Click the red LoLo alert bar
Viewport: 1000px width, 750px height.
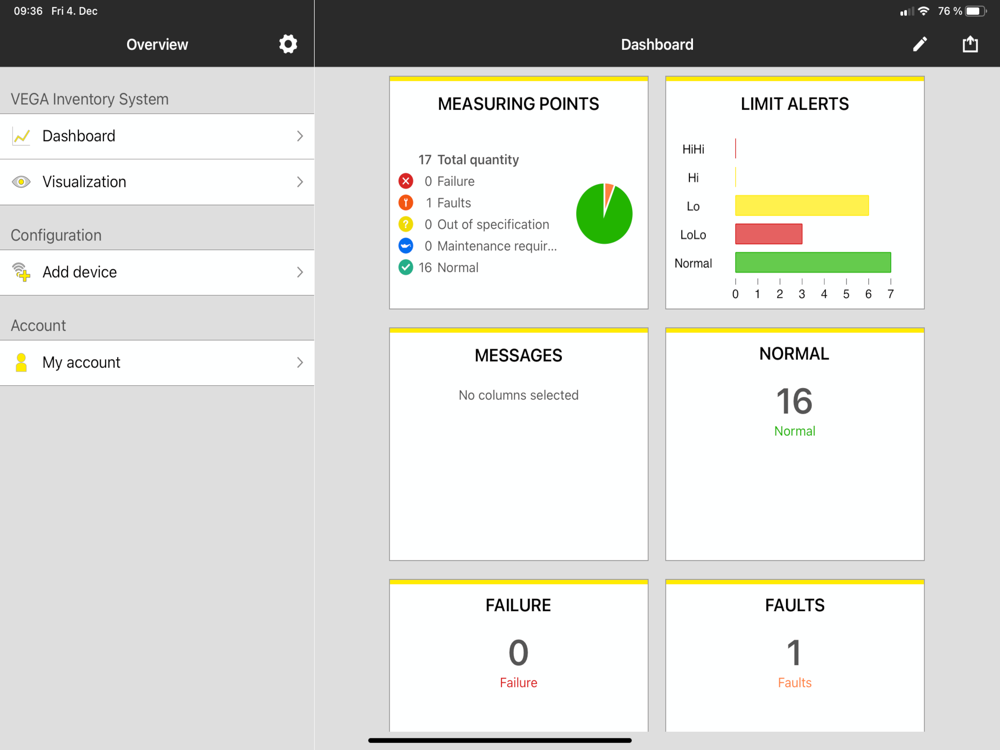pyautogui.click(x=768, y=234)
